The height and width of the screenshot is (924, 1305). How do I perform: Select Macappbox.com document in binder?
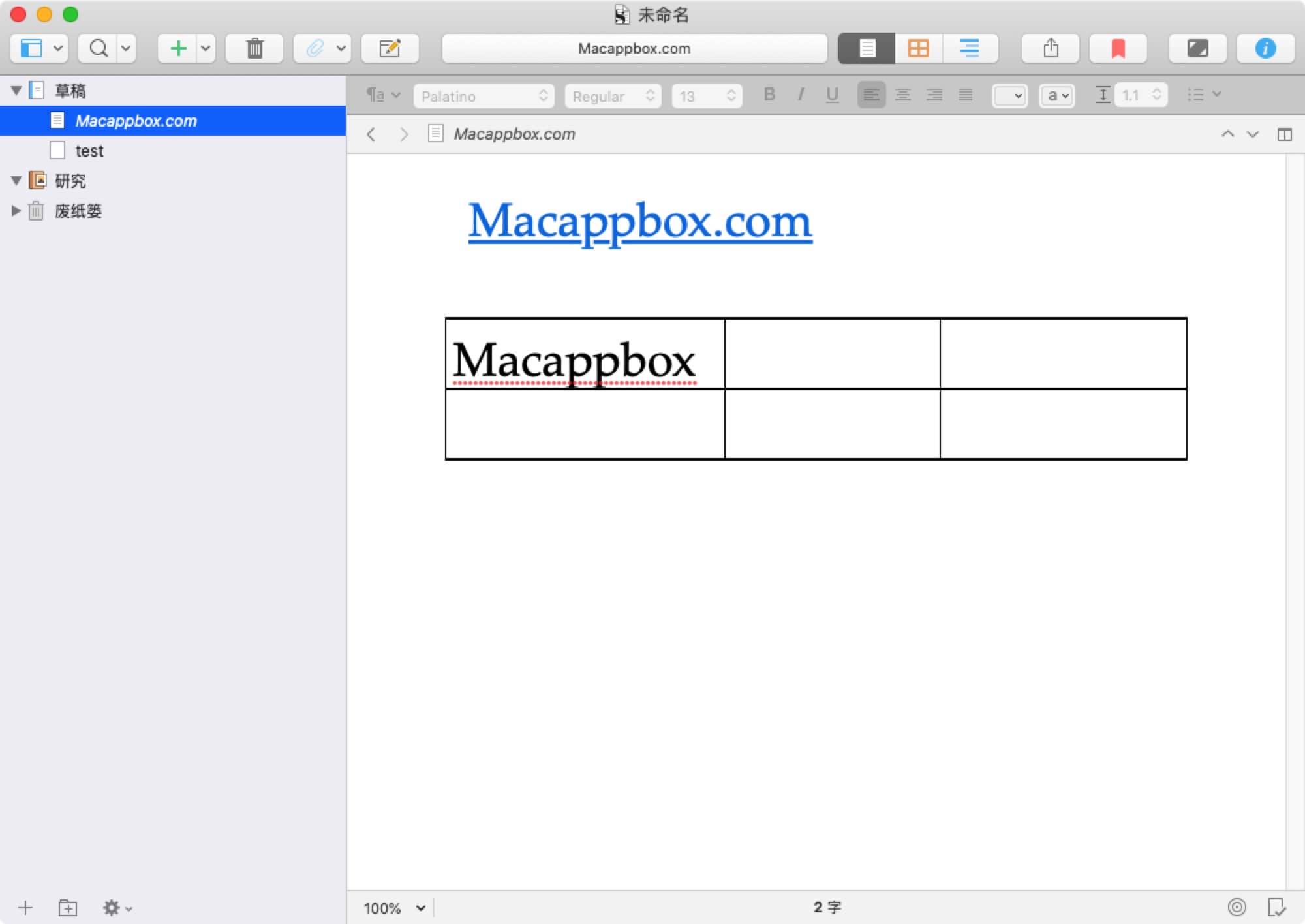pos(173,121)
